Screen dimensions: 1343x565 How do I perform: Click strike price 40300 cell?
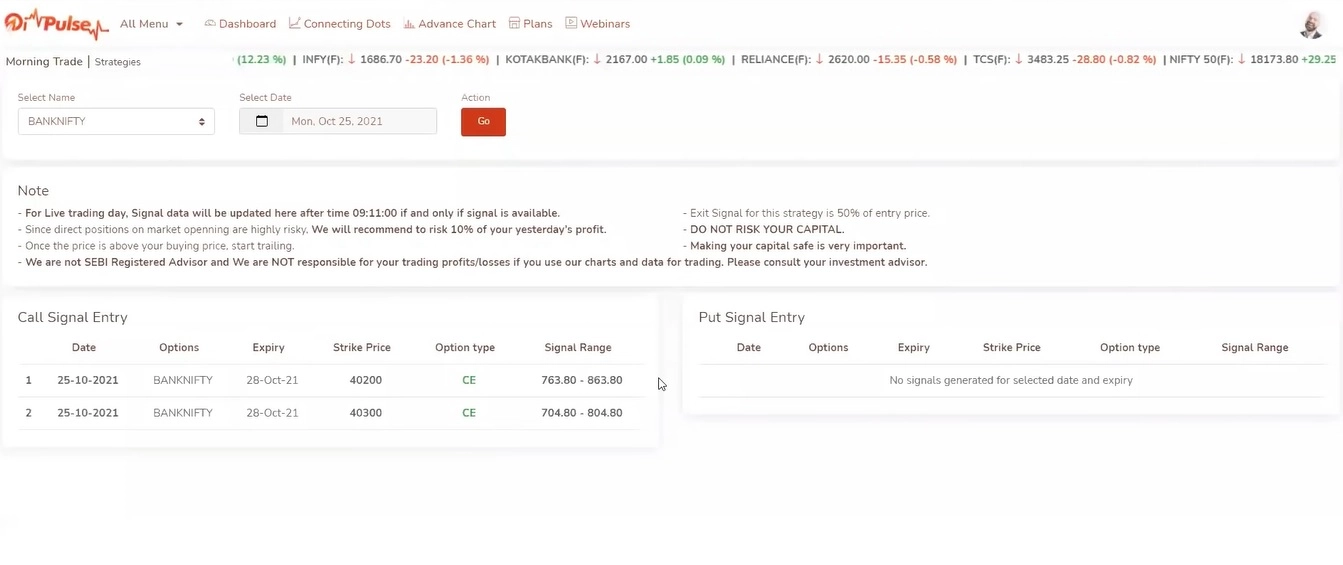click(x=366, y=413)
